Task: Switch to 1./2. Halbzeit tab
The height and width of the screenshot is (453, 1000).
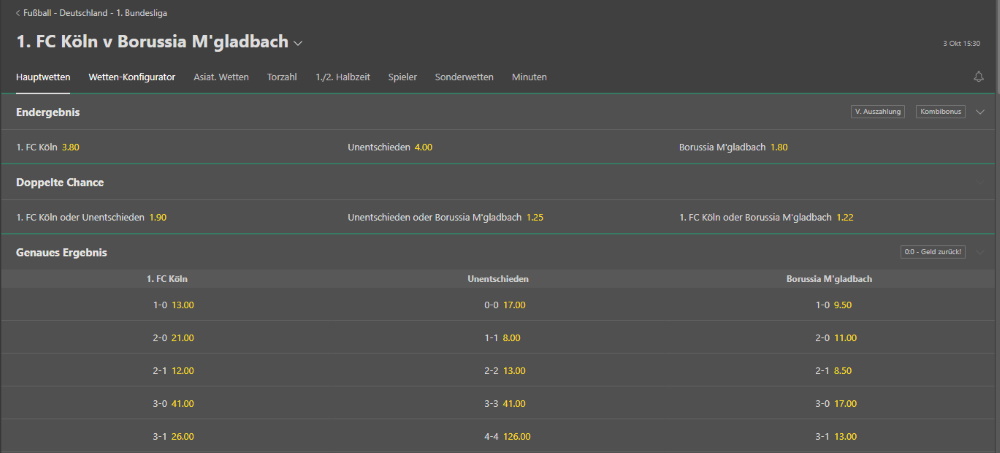Action: click(x=342, y=77)
